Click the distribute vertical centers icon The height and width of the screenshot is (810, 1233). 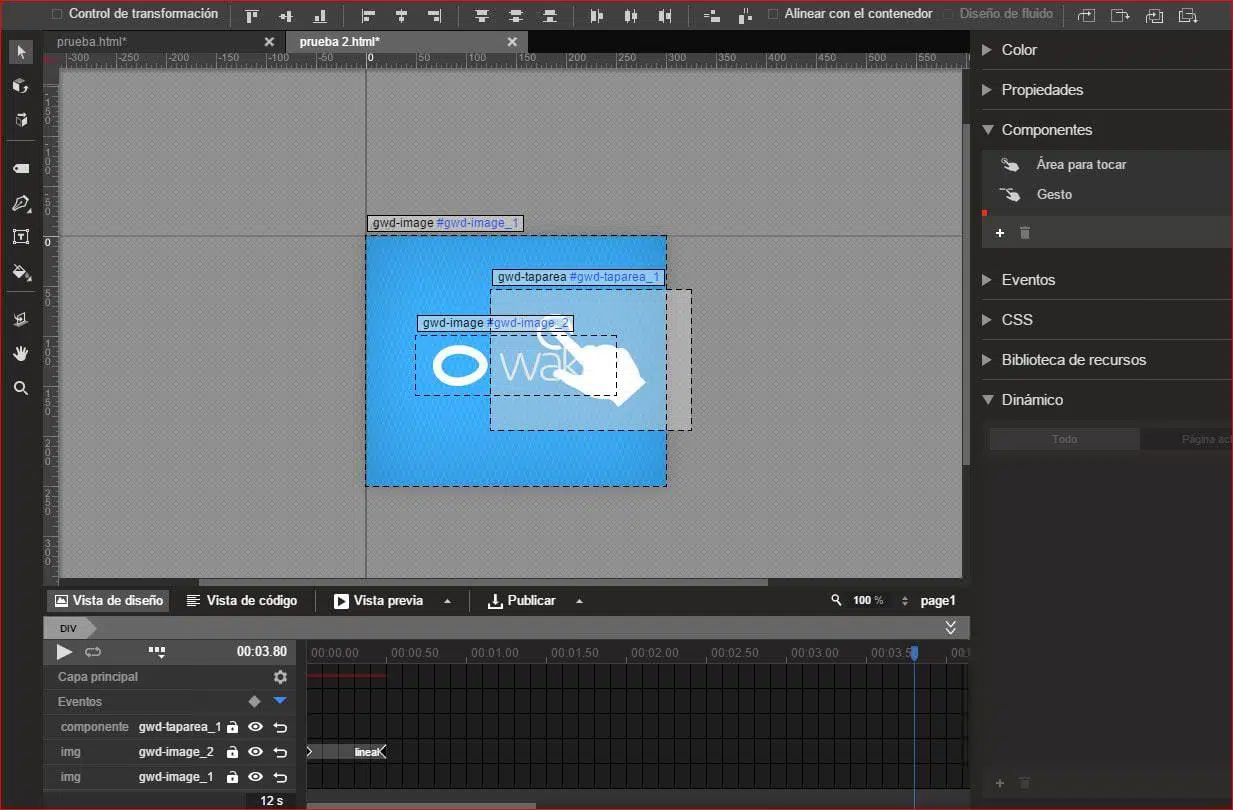[x=516, y=16]
